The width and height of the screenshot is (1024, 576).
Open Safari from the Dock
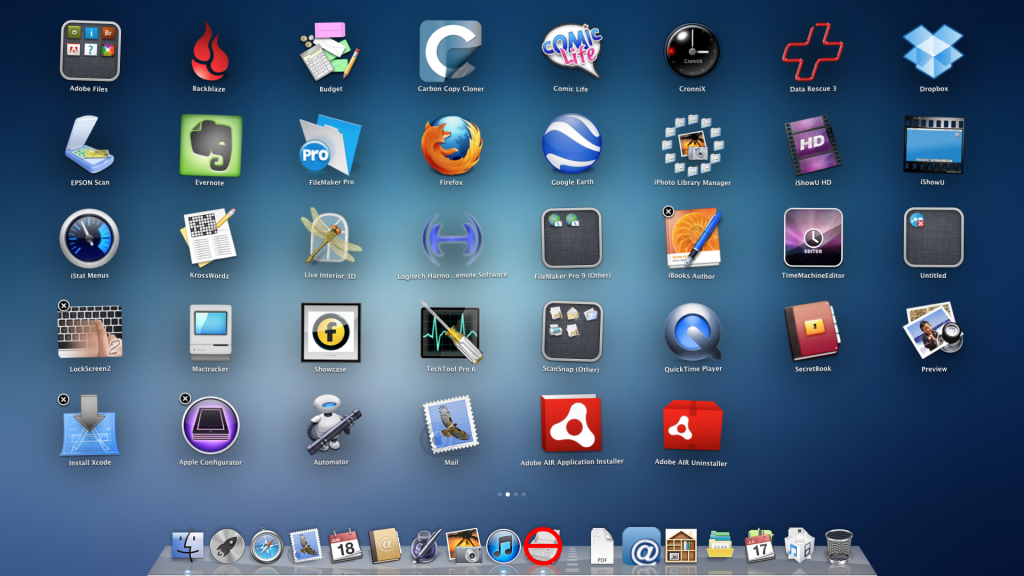click(264, 545)
